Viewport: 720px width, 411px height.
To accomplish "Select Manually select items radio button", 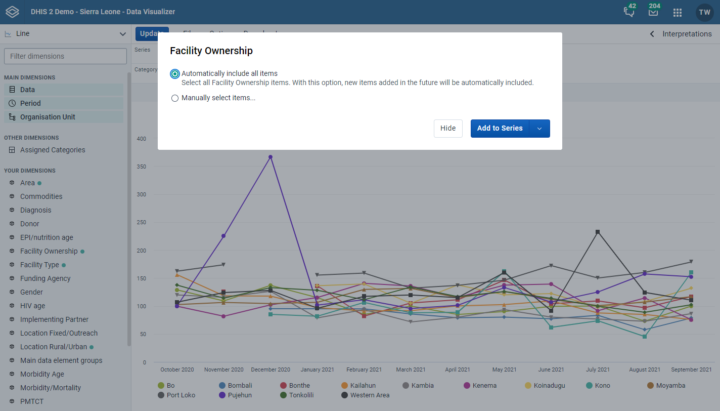I will click(x=174, y=98).
